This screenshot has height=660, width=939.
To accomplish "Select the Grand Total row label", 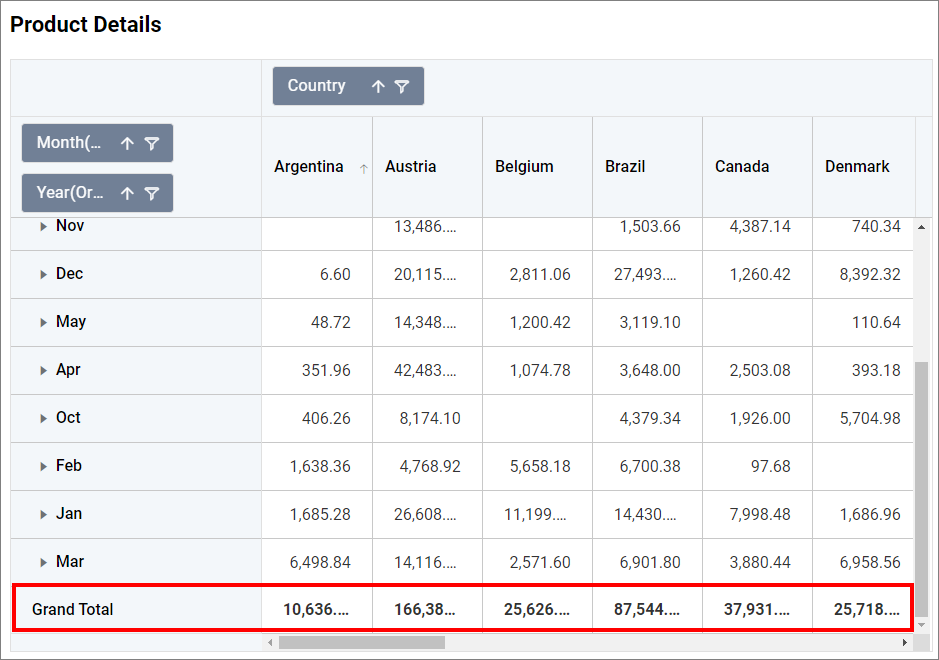I will click(73, 609).
